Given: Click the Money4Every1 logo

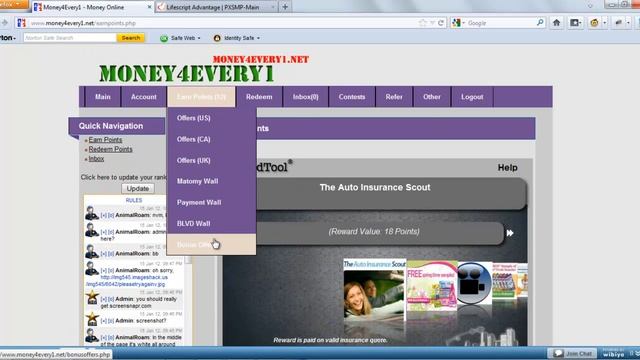Looking at the screenshot, I should [187, 73].
